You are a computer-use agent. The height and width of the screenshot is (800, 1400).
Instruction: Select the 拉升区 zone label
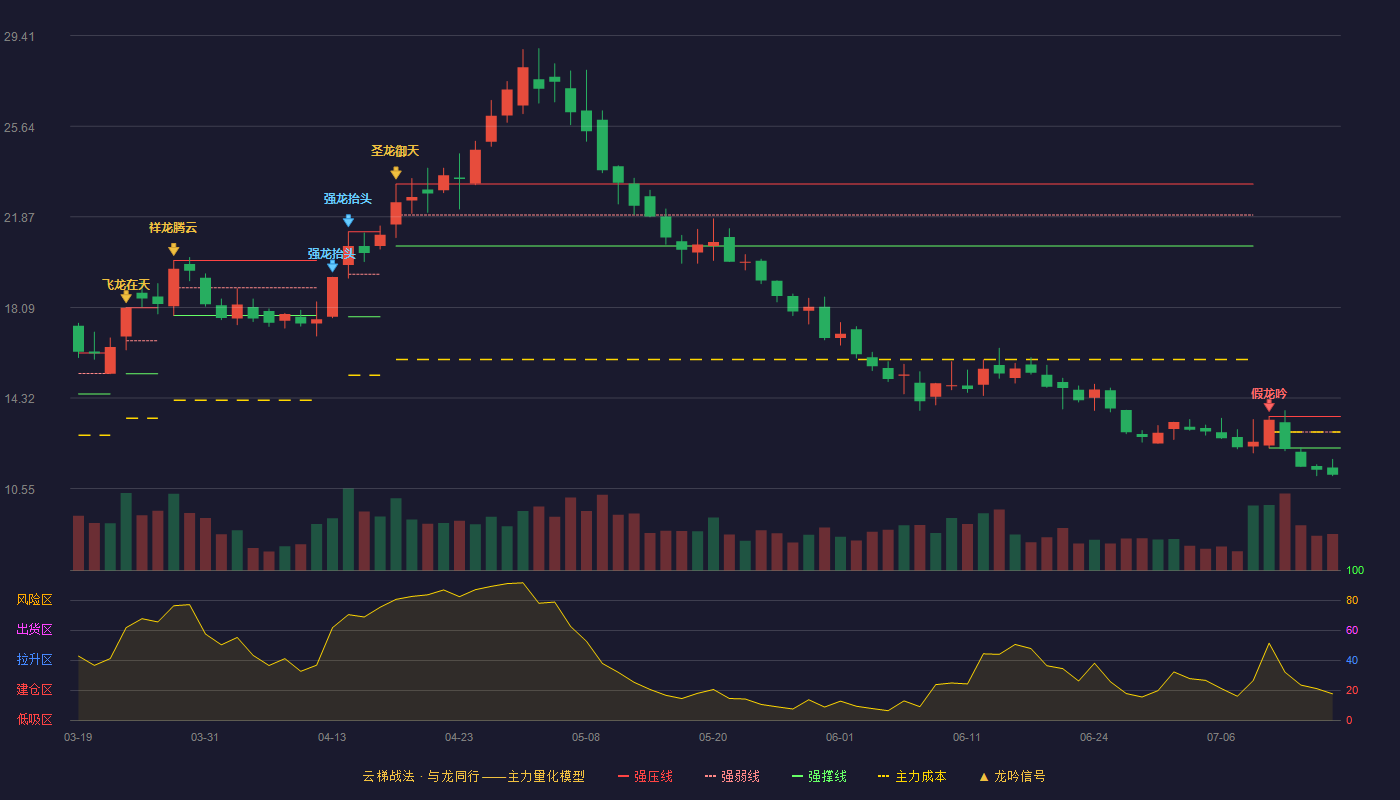(x=34, y=660)
